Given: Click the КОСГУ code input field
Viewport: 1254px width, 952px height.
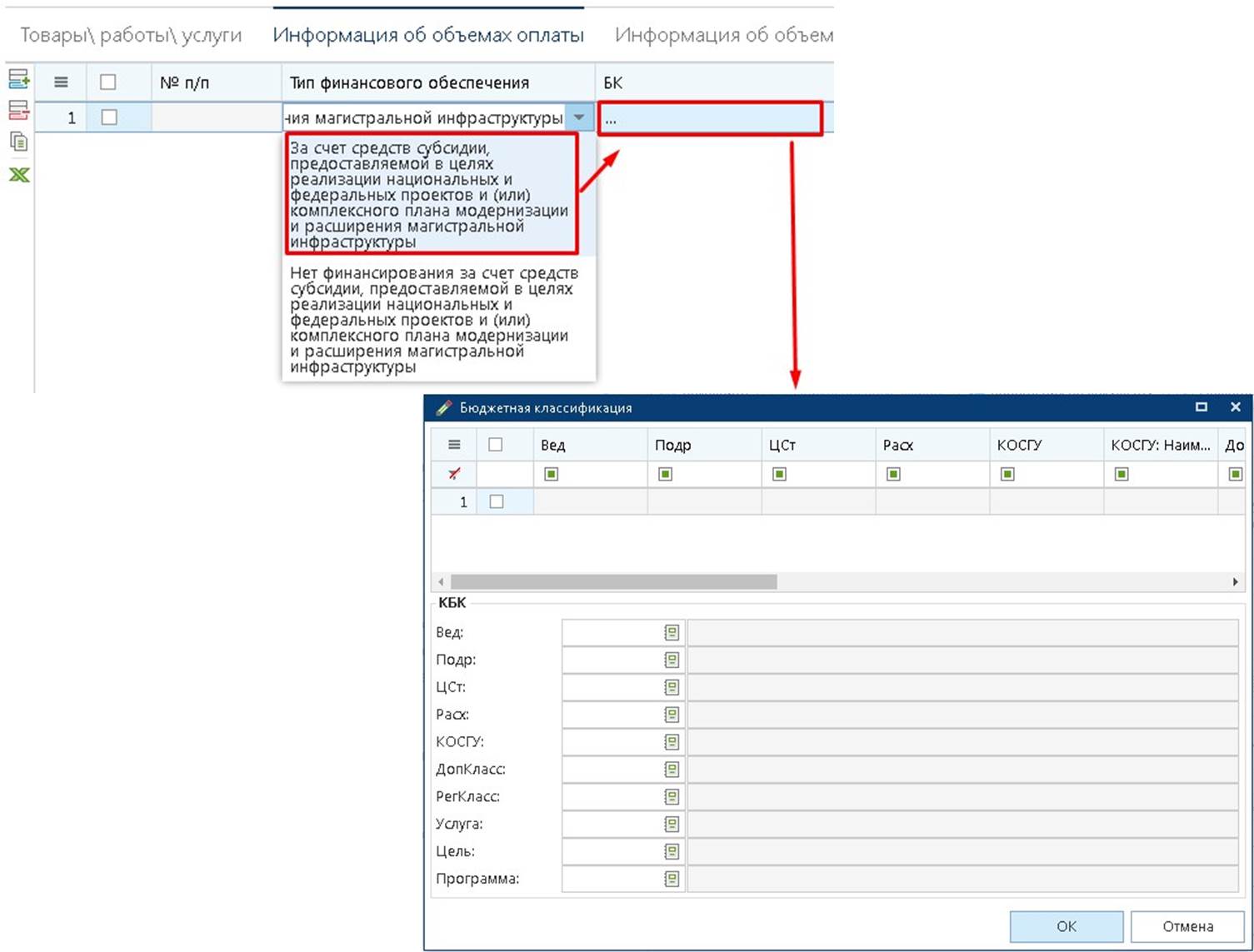Looking at the screenshot, I should (613, 741).
